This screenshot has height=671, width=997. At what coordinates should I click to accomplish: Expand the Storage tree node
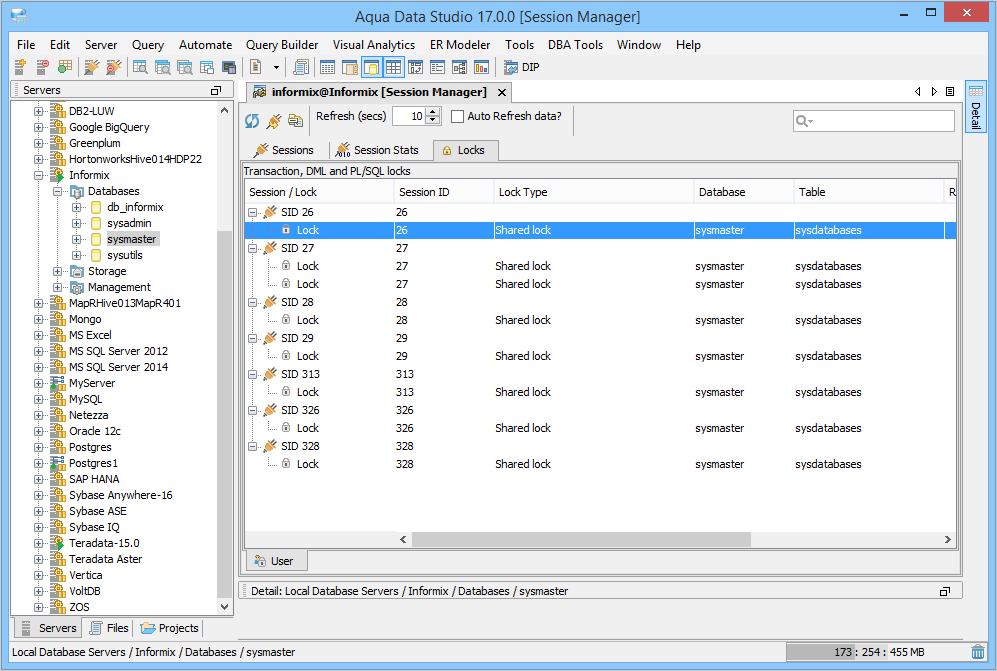(58, 272)
